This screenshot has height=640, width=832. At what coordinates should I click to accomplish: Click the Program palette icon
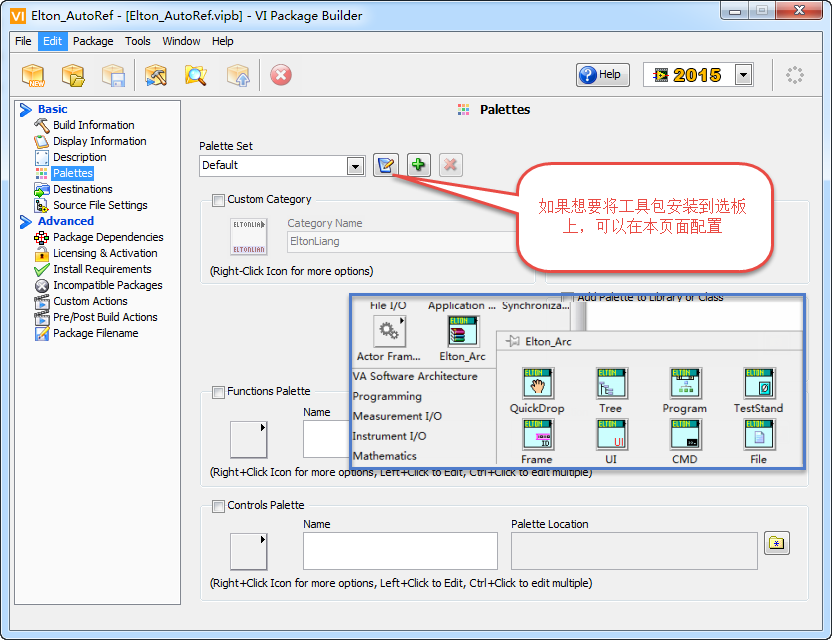pyautogui.click(x=685, y=383)
